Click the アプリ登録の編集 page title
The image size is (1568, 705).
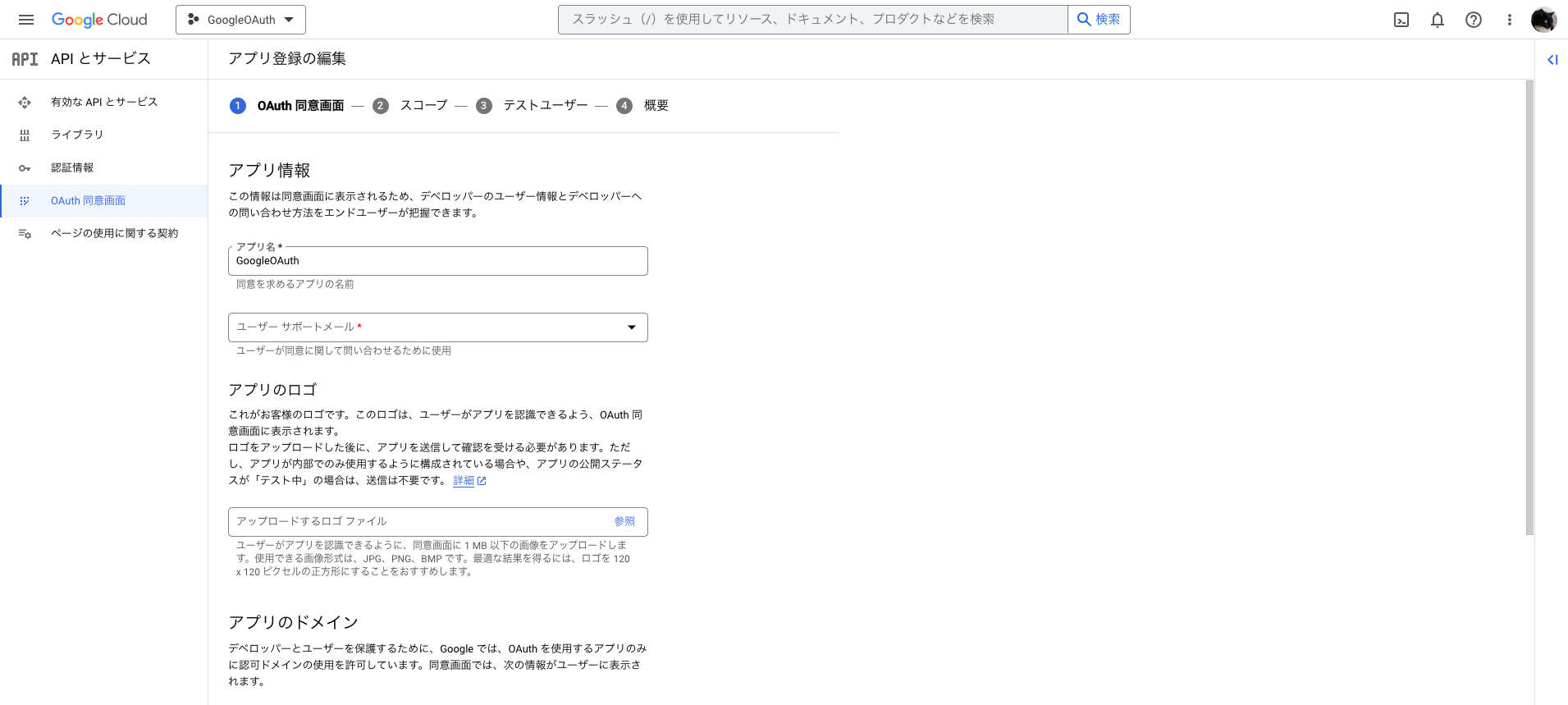click(287, 58)
